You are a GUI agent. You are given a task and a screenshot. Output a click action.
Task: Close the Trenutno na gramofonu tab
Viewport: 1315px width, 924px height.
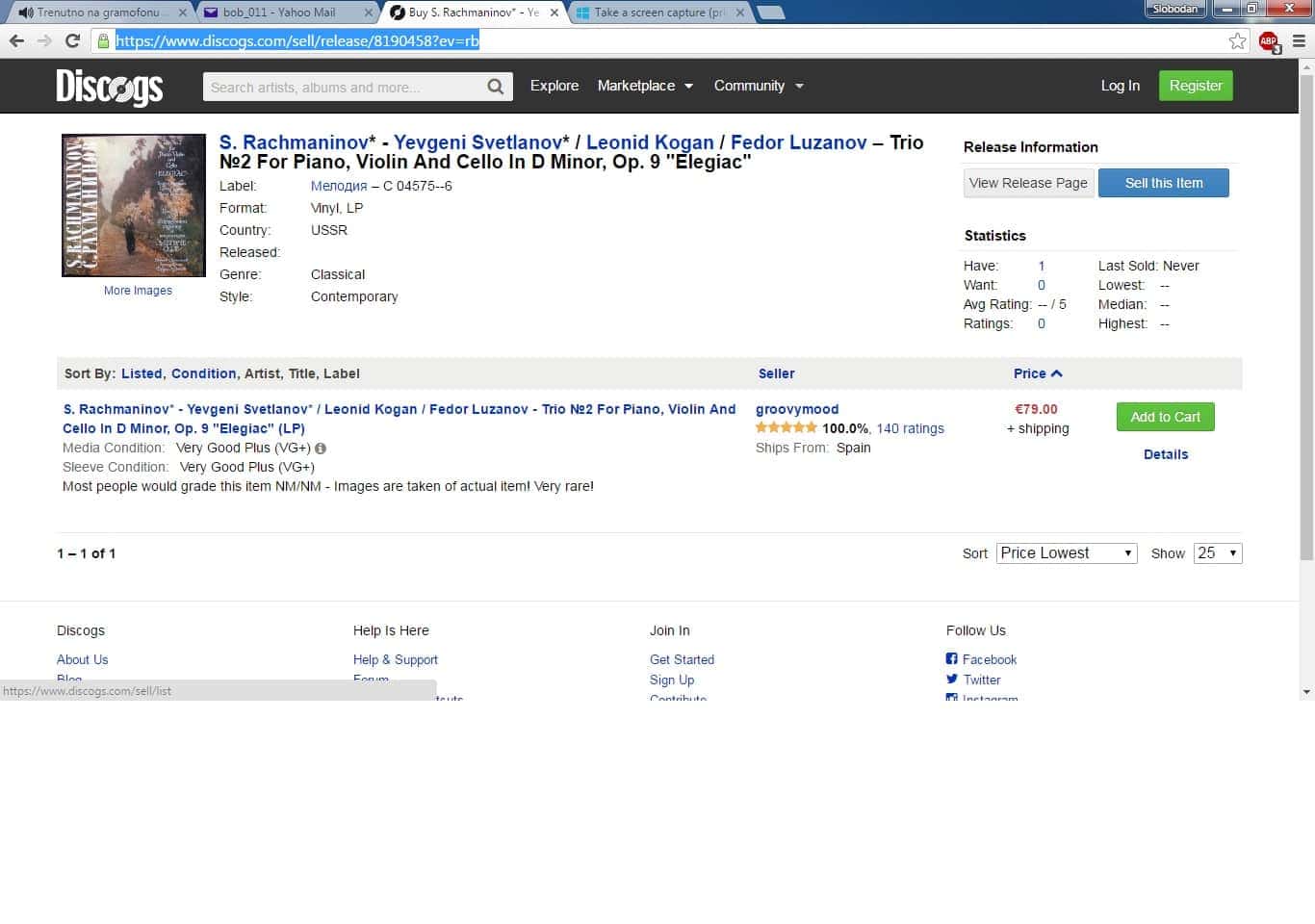[x=183, y=13]
